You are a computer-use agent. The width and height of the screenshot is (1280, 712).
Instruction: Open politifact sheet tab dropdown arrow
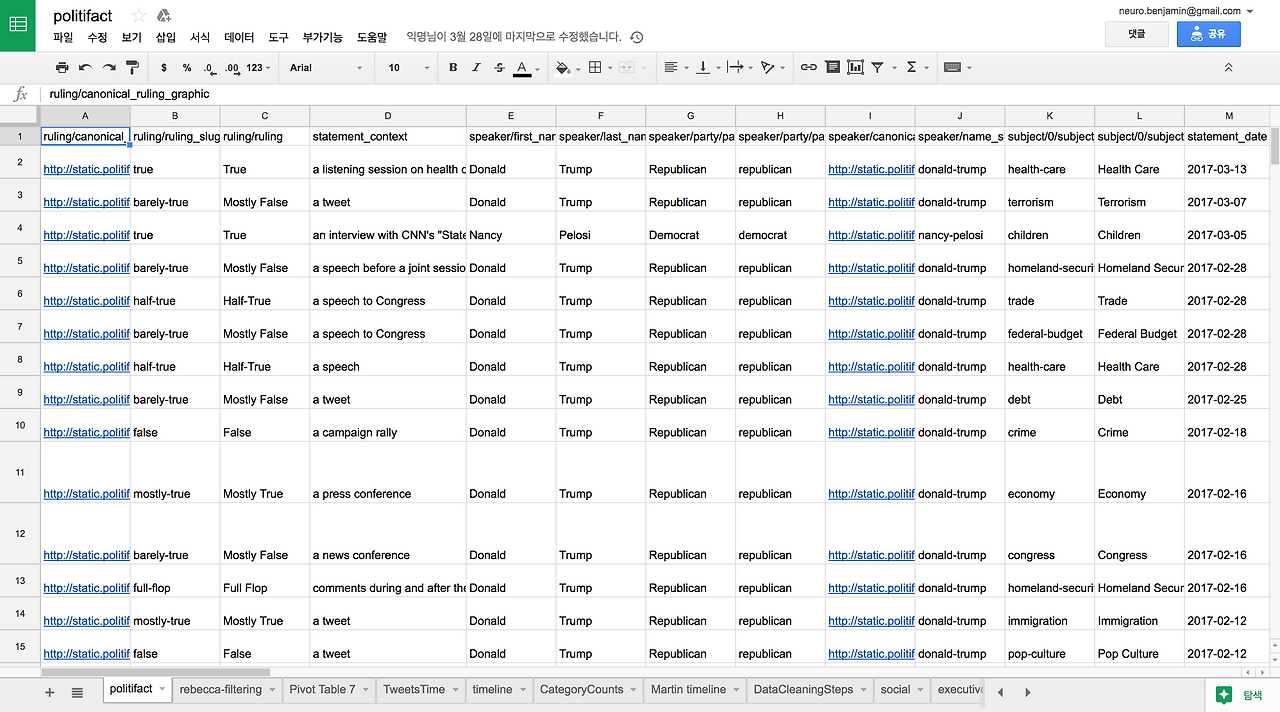(x=163, y=689)
